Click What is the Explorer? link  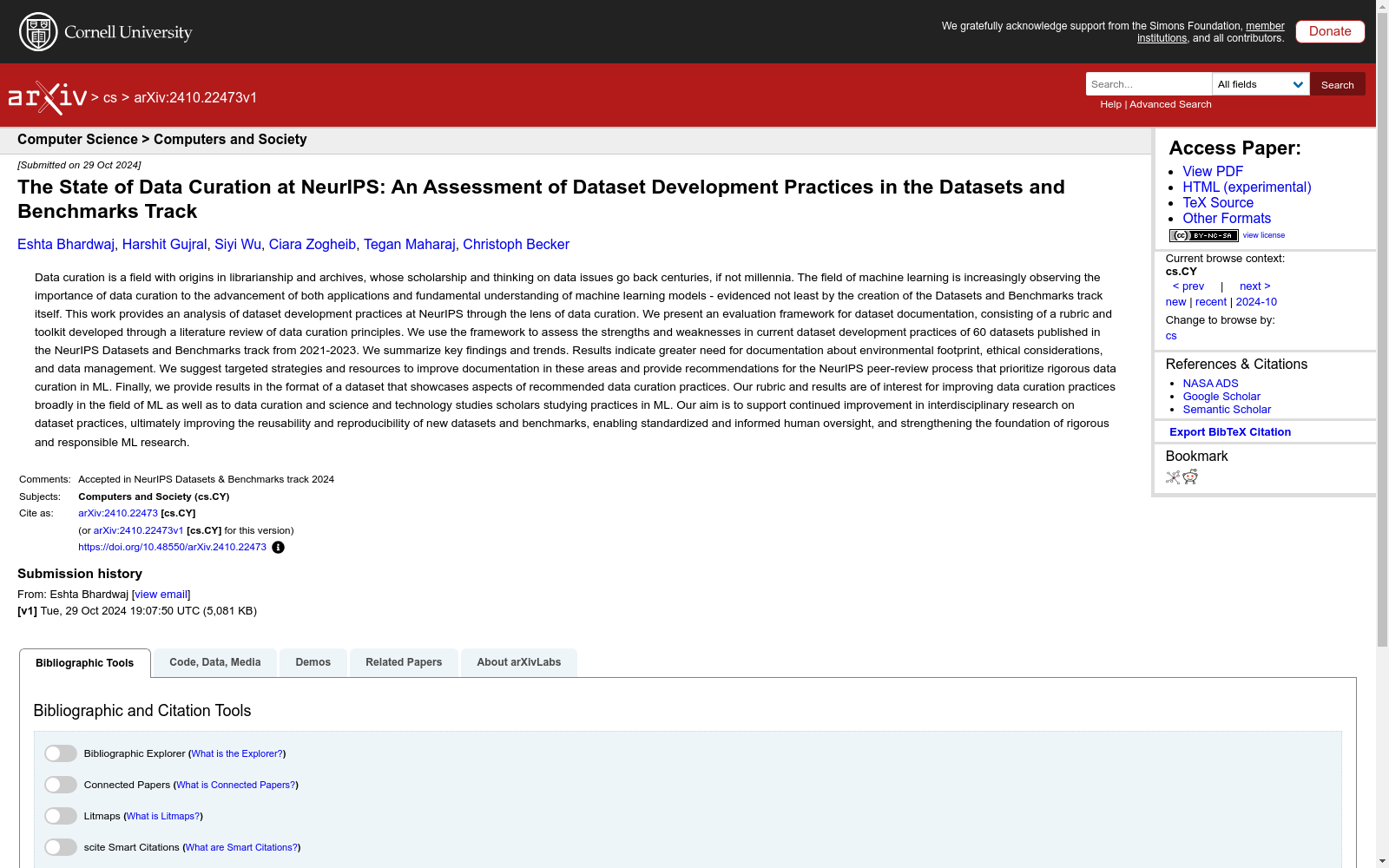(237, 753)
